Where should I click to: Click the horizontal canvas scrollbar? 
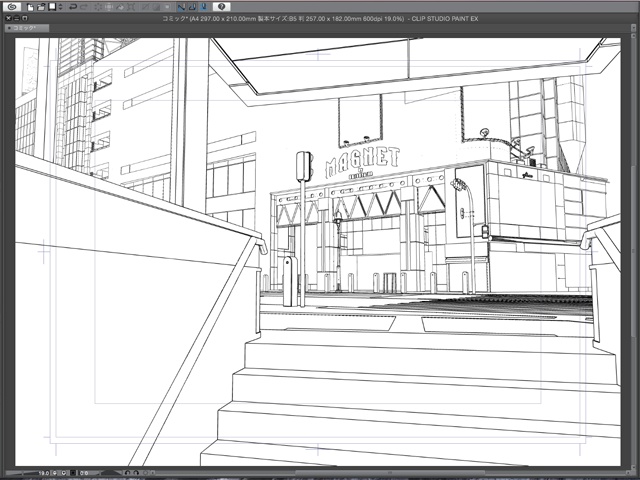tap(388, 473)
